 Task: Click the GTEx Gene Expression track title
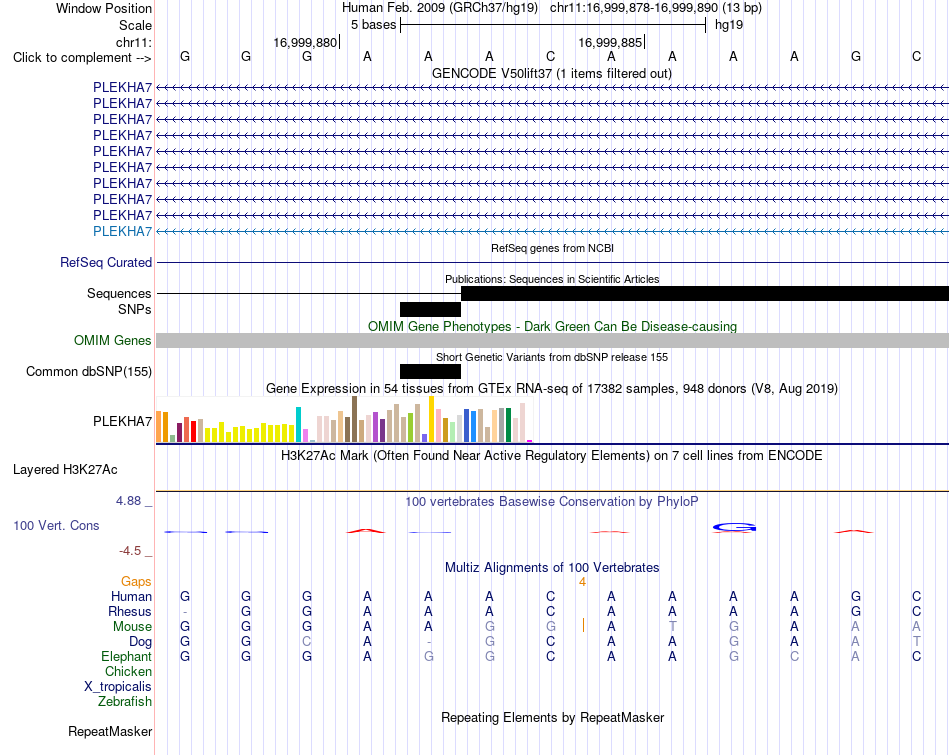click(x=552, y=388)
